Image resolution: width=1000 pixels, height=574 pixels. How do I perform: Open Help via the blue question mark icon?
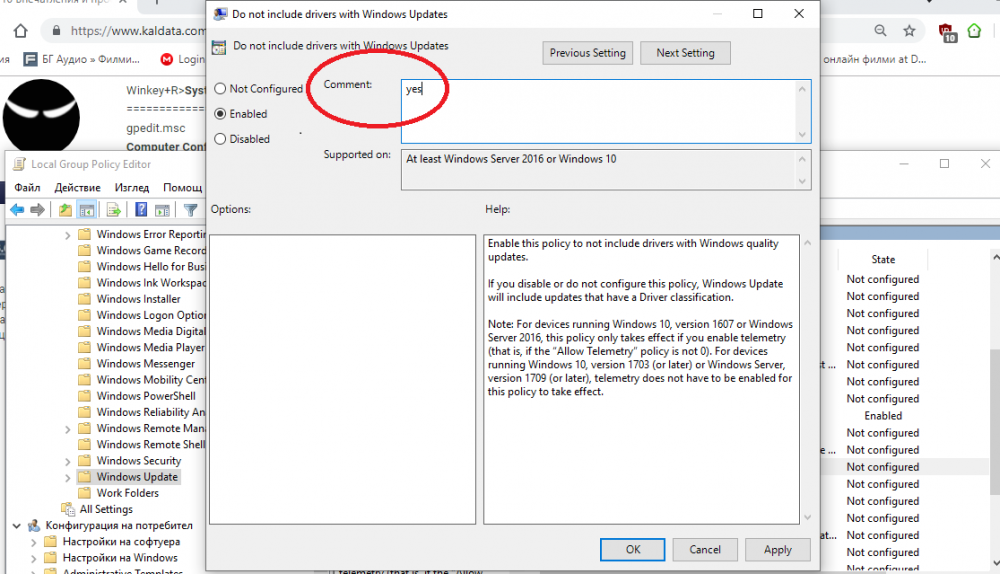(x=141, y=210)
